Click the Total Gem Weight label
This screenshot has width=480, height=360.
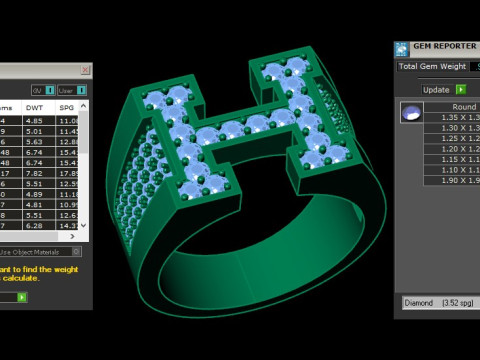coord(432,66)
